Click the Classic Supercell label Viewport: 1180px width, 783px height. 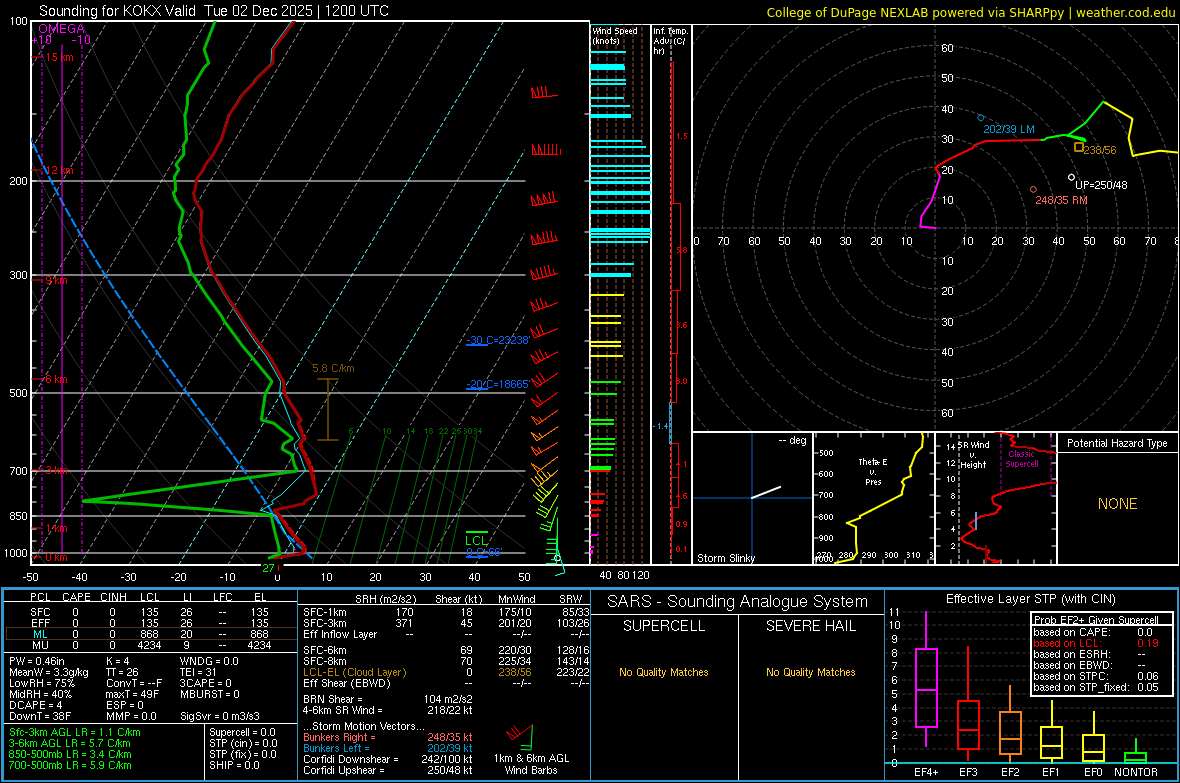(x=1021, y=459)
